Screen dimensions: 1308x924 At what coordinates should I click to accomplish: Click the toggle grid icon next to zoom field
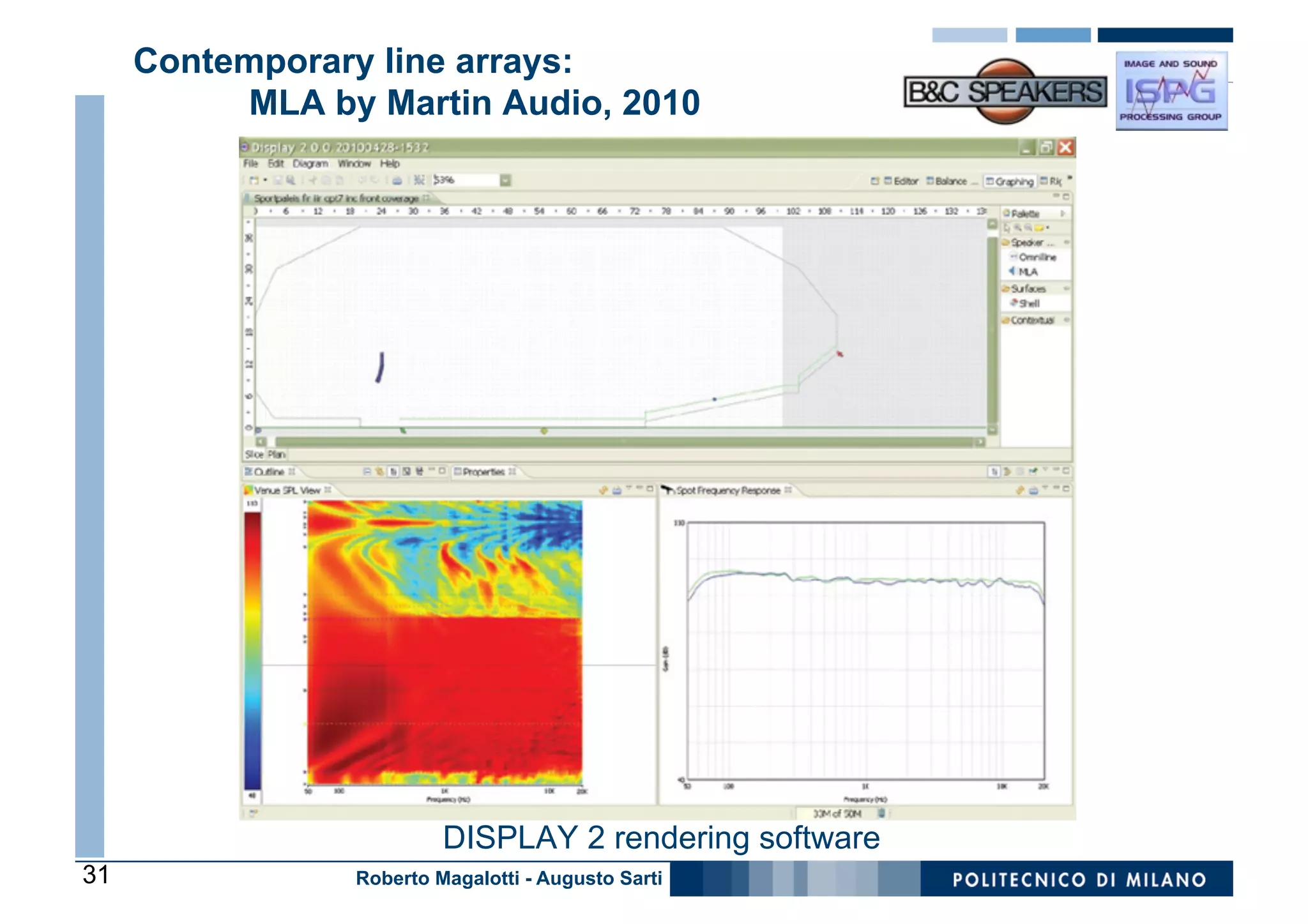pos(419,181)
